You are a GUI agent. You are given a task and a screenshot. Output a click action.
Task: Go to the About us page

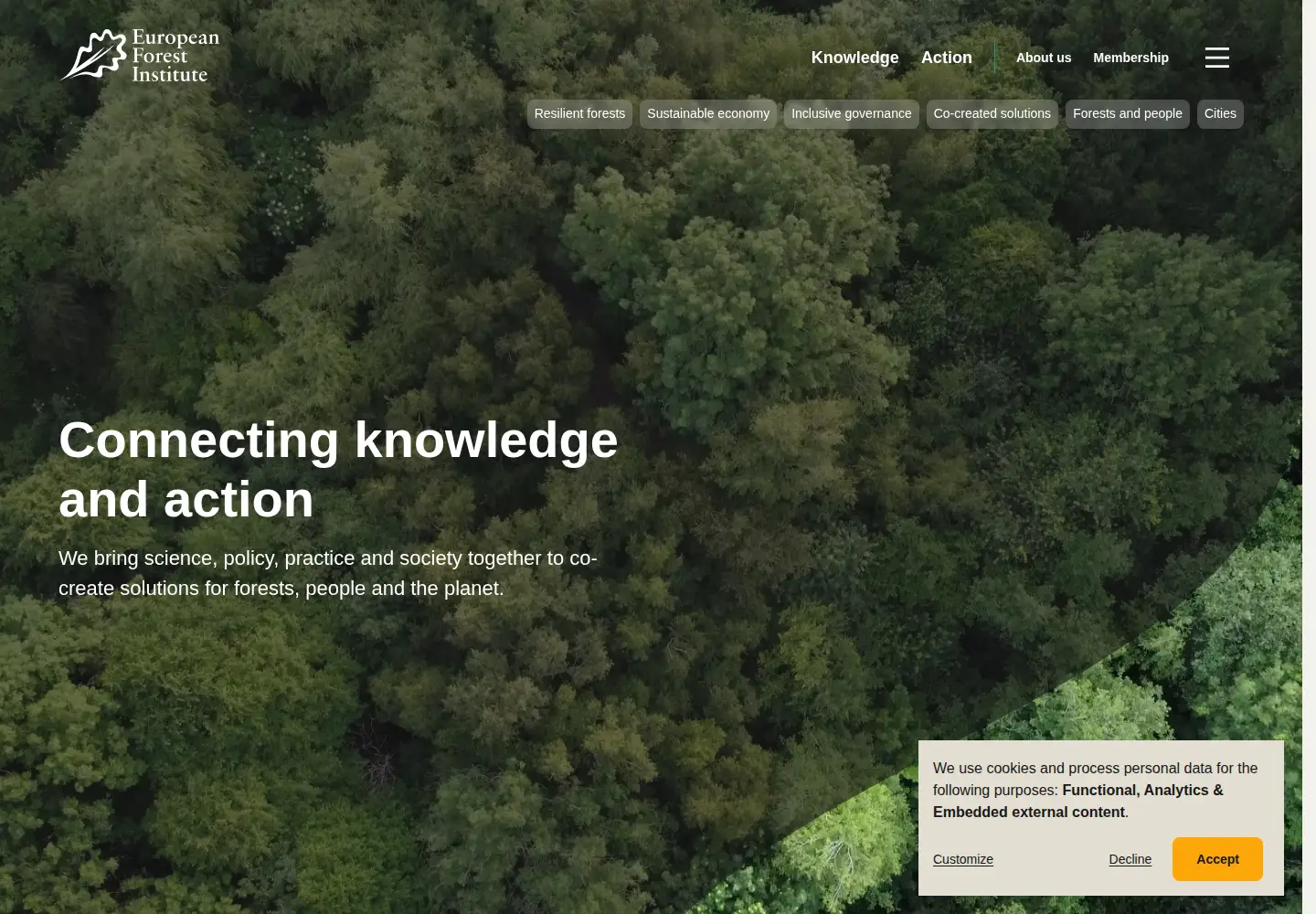coord(1044,58)
